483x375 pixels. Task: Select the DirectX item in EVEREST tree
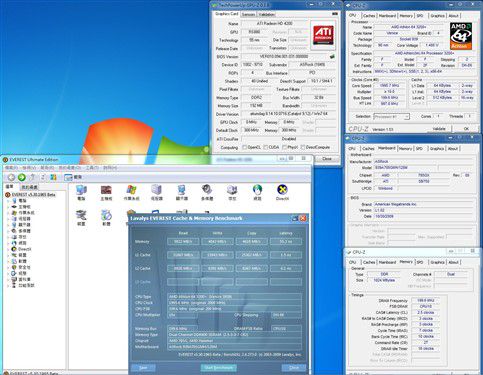(x=24, y=249)
